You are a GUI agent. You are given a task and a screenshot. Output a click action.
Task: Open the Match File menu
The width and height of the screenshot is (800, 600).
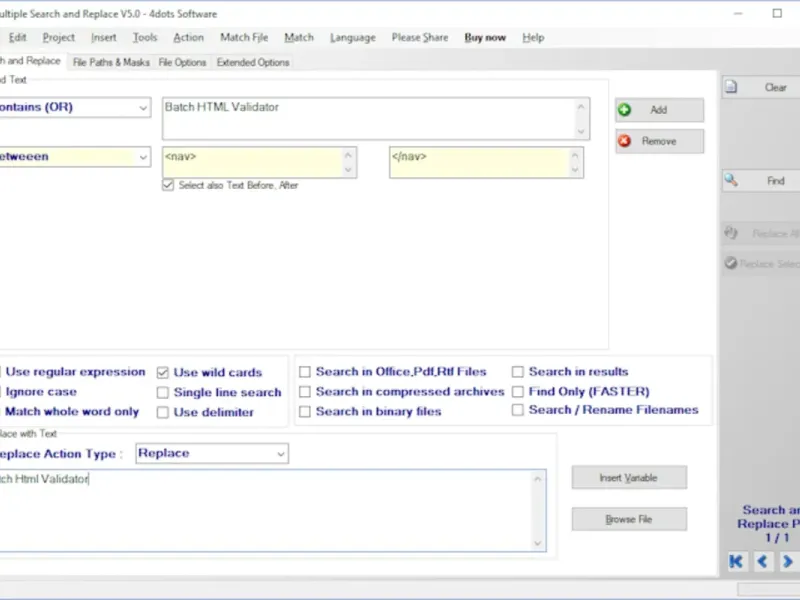coord(244,38)
